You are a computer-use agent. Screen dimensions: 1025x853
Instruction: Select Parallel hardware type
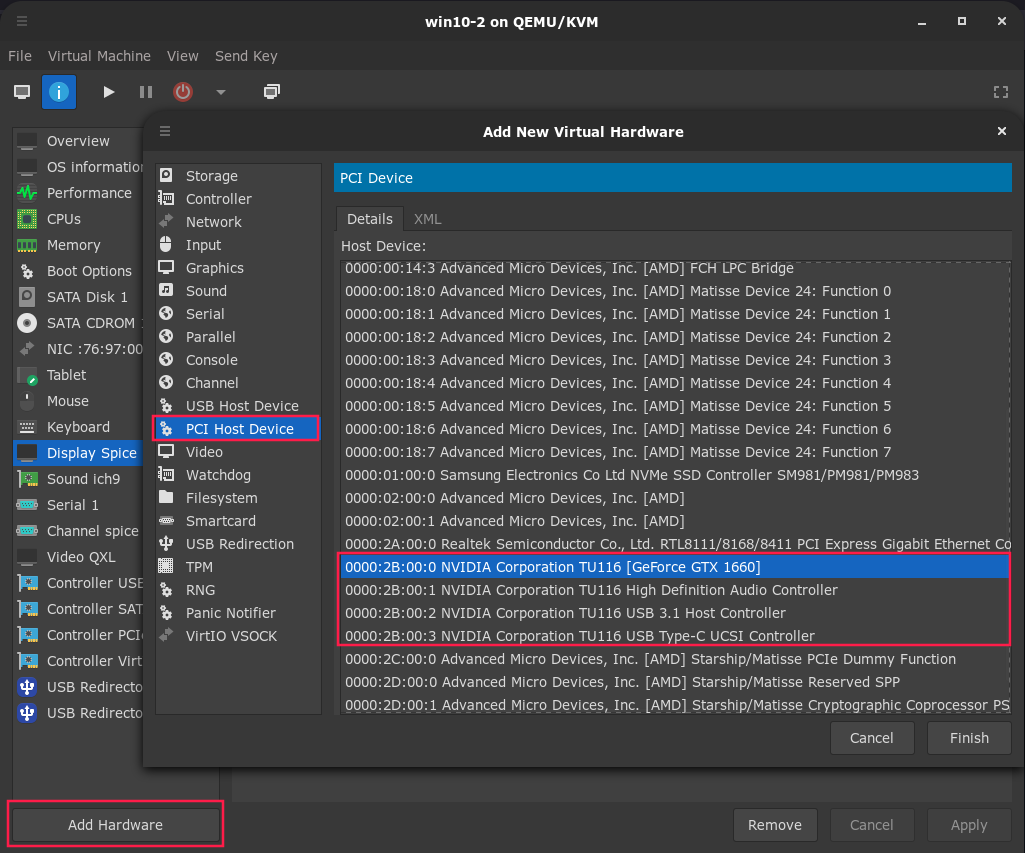tap(239, 337)
